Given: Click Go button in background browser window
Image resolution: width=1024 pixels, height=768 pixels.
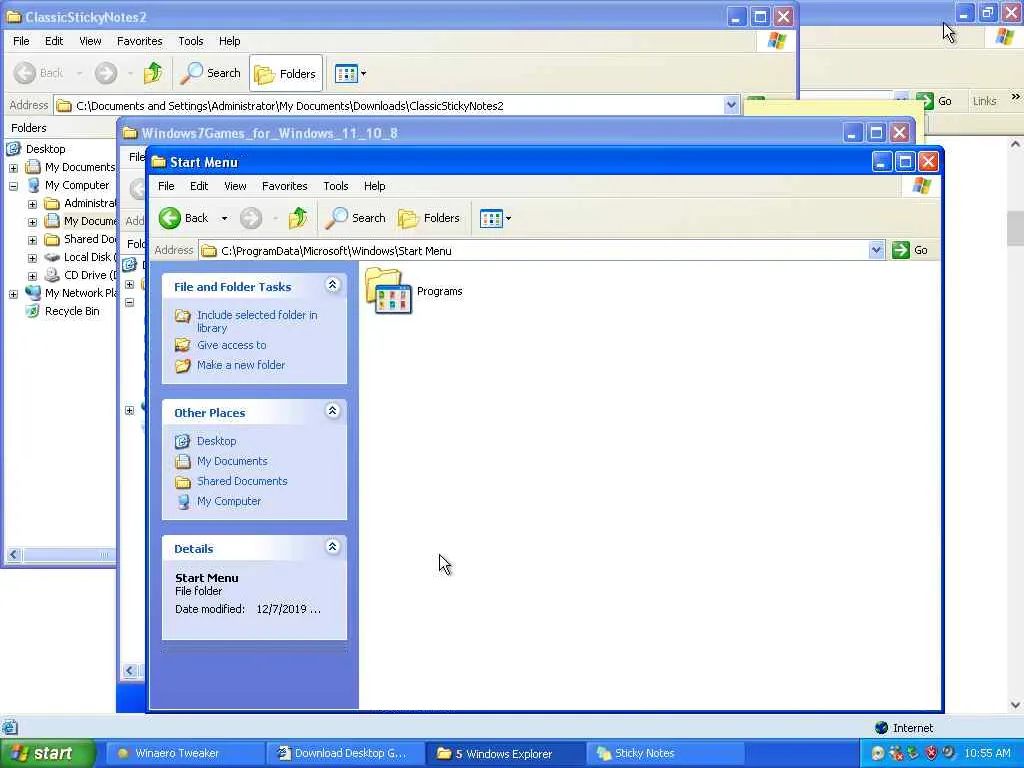Looking at the screenshot, I should 936,101.
